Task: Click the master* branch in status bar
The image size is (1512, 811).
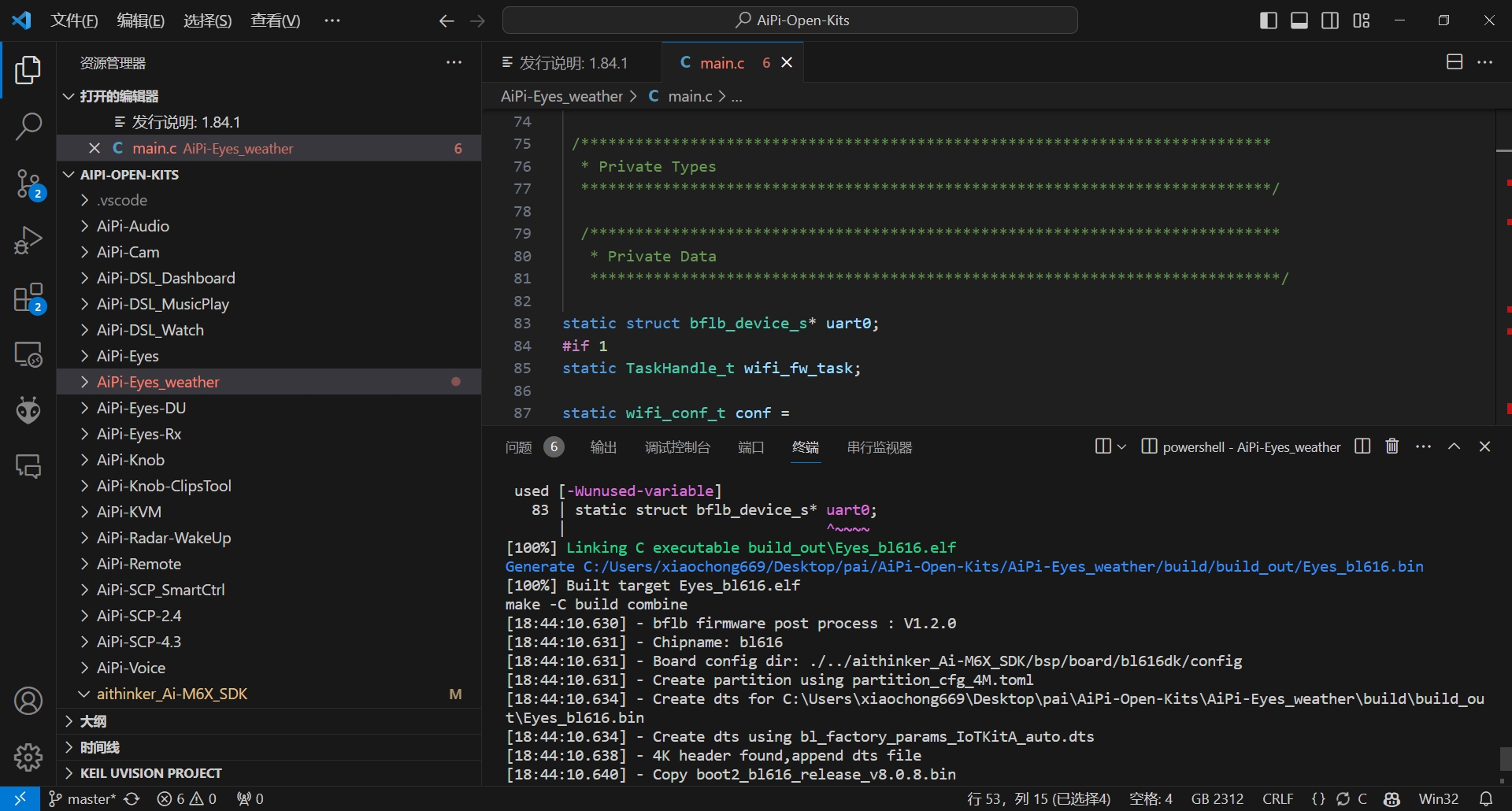Action: 83,798
